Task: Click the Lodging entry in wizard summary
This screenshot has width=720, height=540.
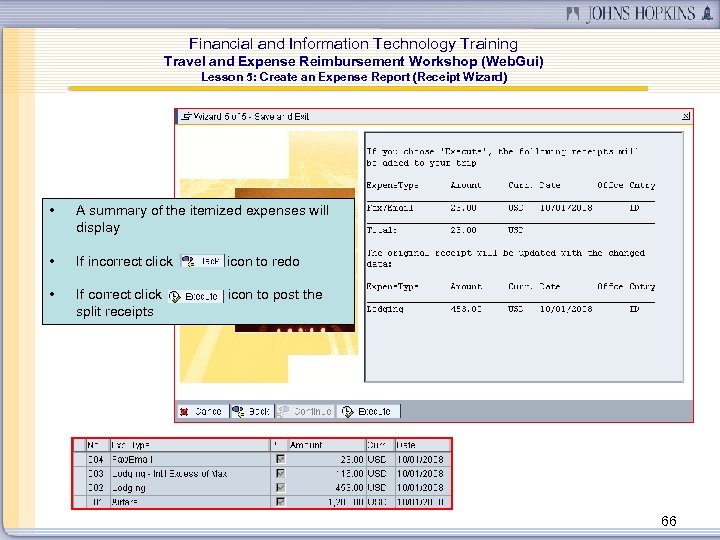Action: (x=385, y=309)
